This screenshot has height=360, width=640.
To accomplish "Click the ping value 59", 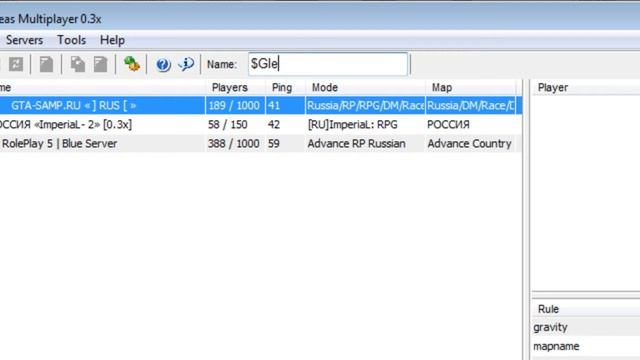I will pyautogui.click(x=274, y=144).
